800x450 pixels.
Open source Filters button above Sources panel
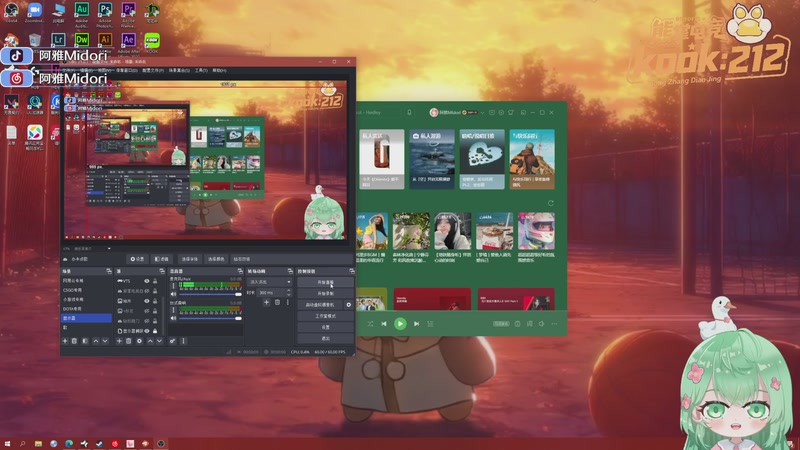[162, 259]
